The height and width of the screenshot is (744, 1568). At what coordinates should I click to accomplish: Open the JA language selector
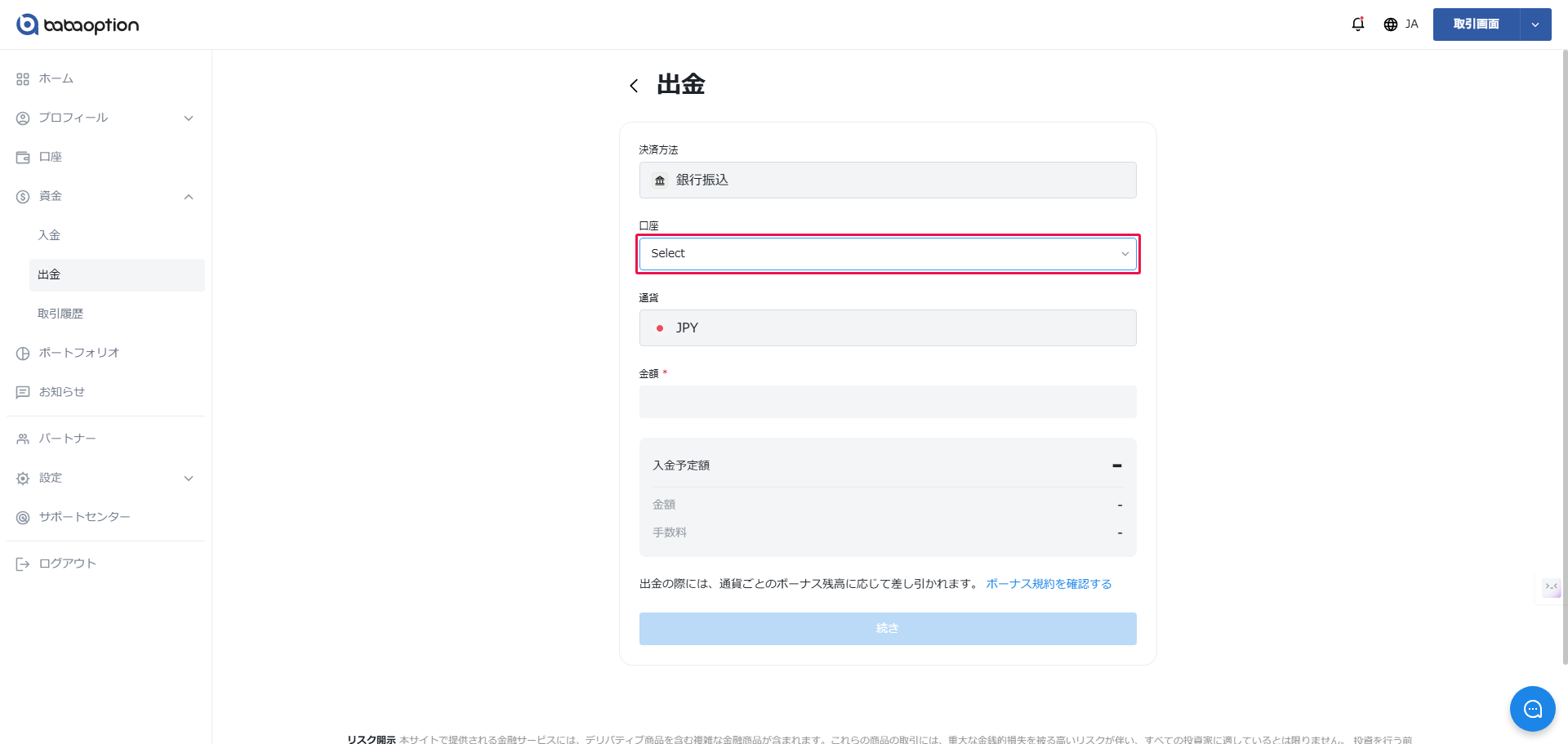pyautogui.click(x=1401, y=25)
